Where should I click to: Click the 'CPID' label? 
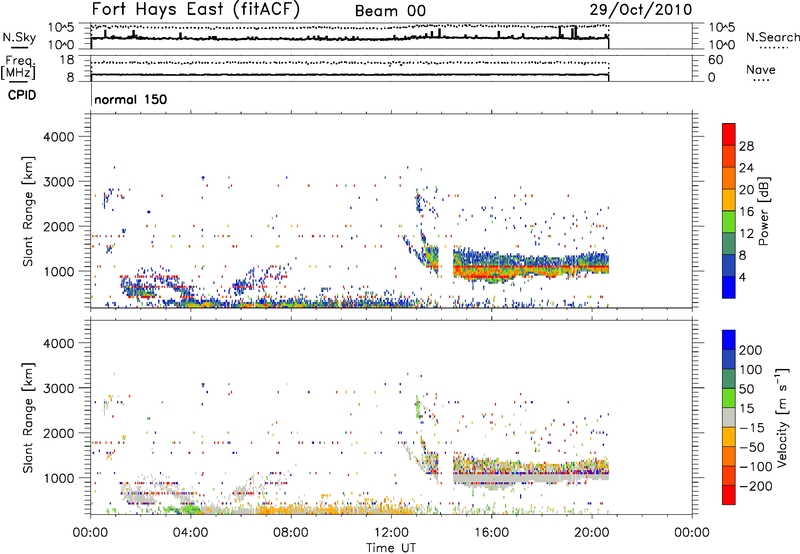pos(22,95)
